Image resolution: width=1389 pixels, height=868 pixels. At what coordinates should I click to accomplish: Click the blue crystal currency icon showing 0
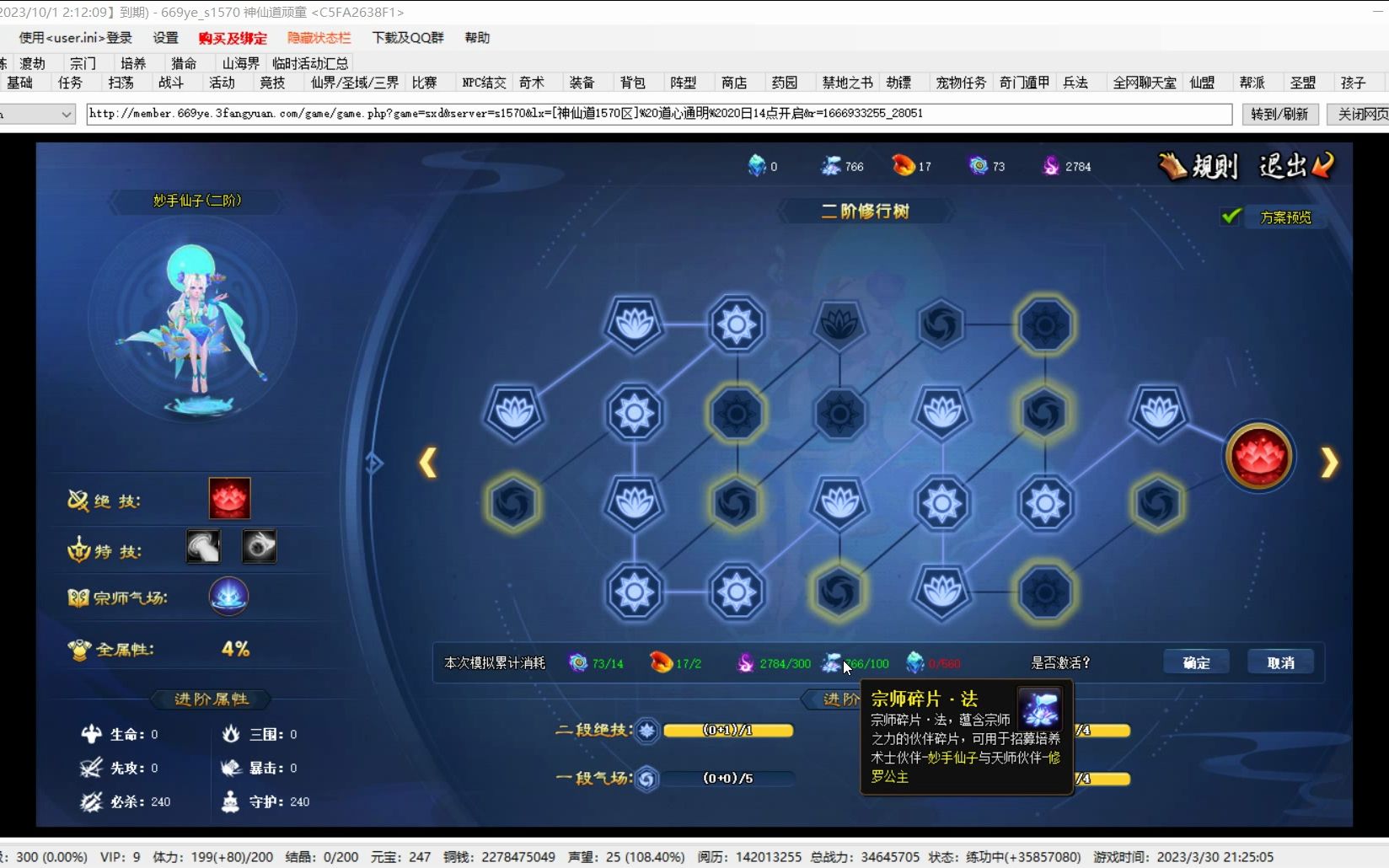[x=757, y=166]
